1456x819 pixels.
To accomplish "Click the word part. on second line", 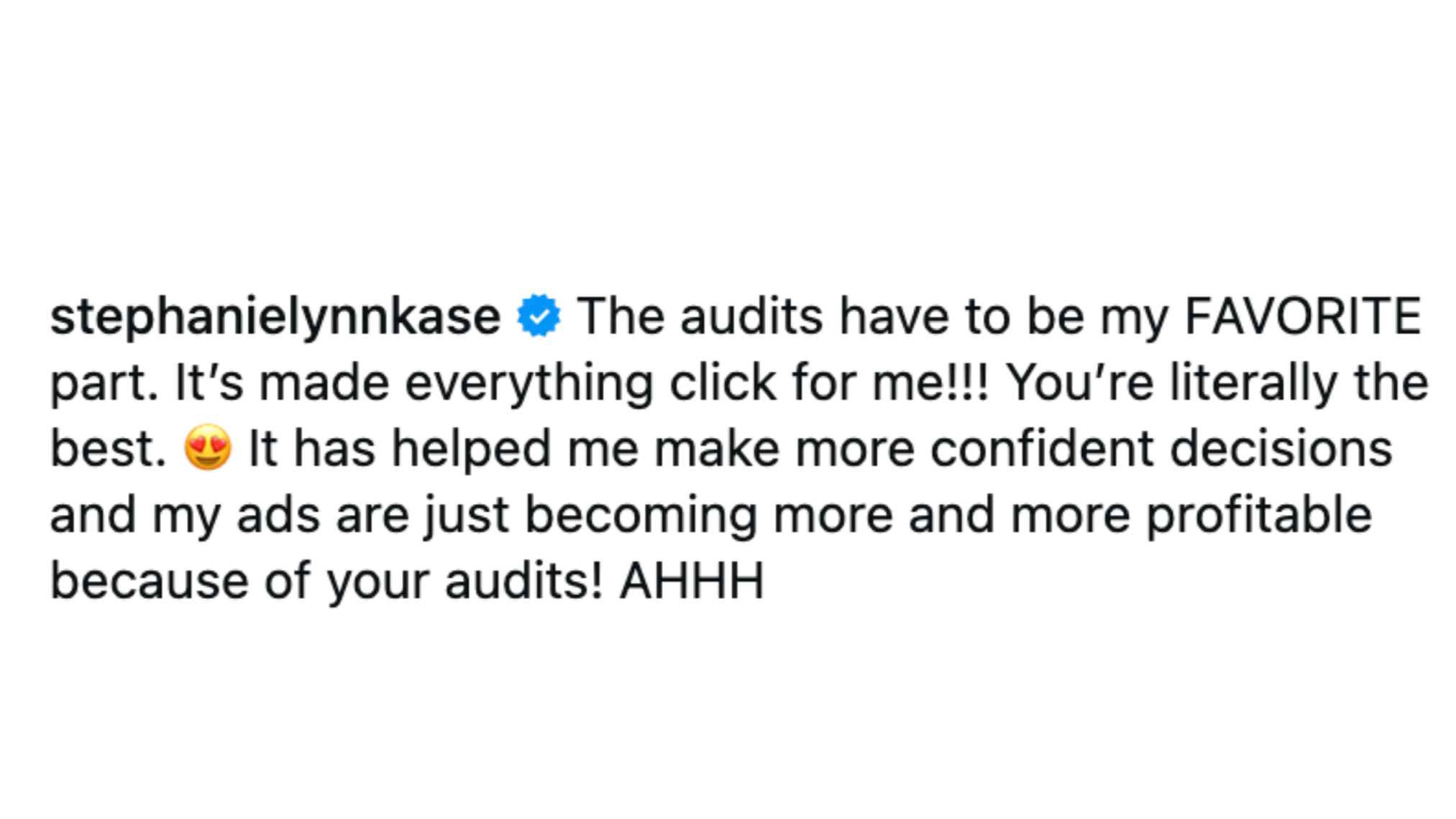I will tap(104, 385).
